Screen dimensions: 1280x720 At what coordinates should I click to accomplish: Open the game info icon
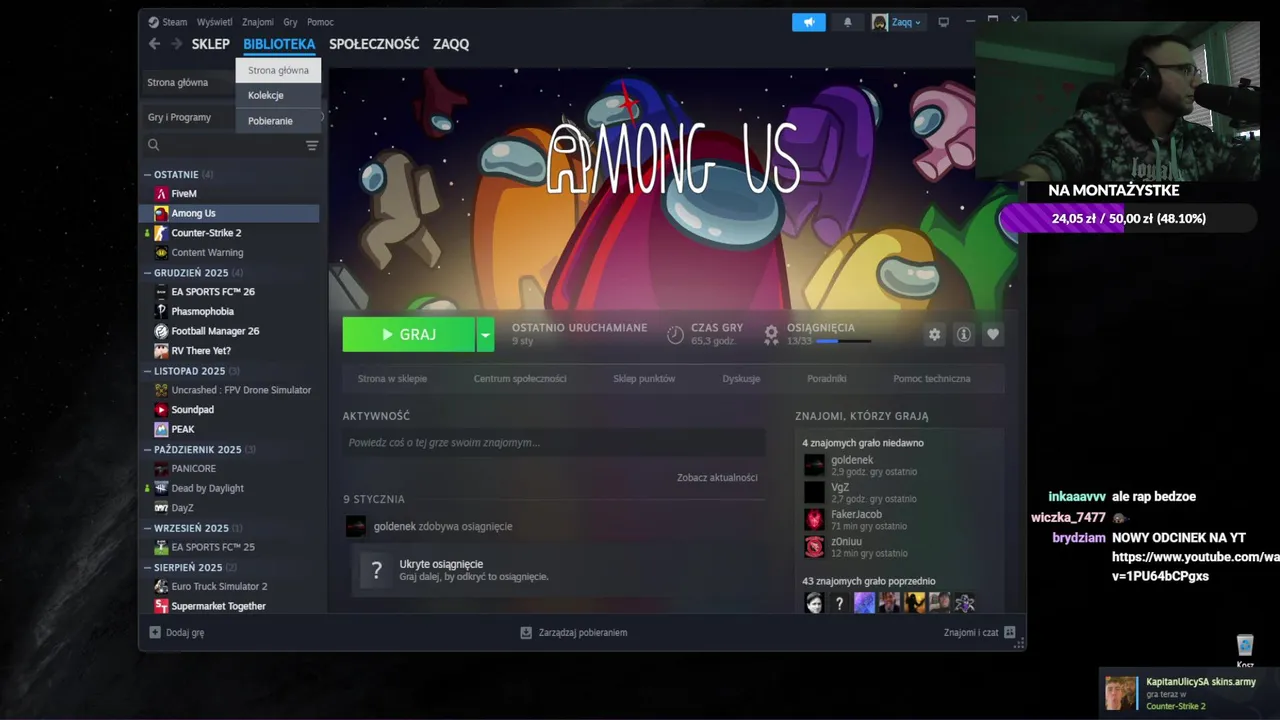point(963,335)
